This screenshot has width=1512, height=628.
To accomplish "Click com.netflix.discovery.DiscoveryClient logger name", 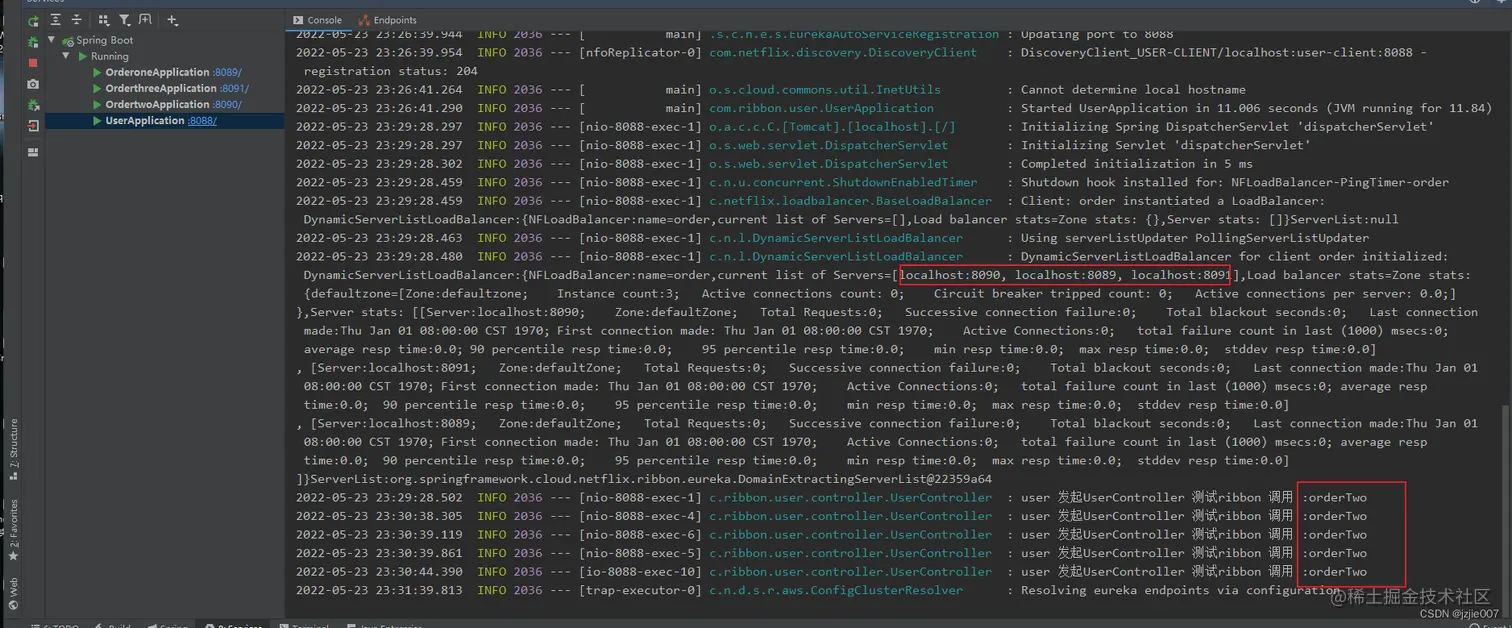I will pos(843,52).
